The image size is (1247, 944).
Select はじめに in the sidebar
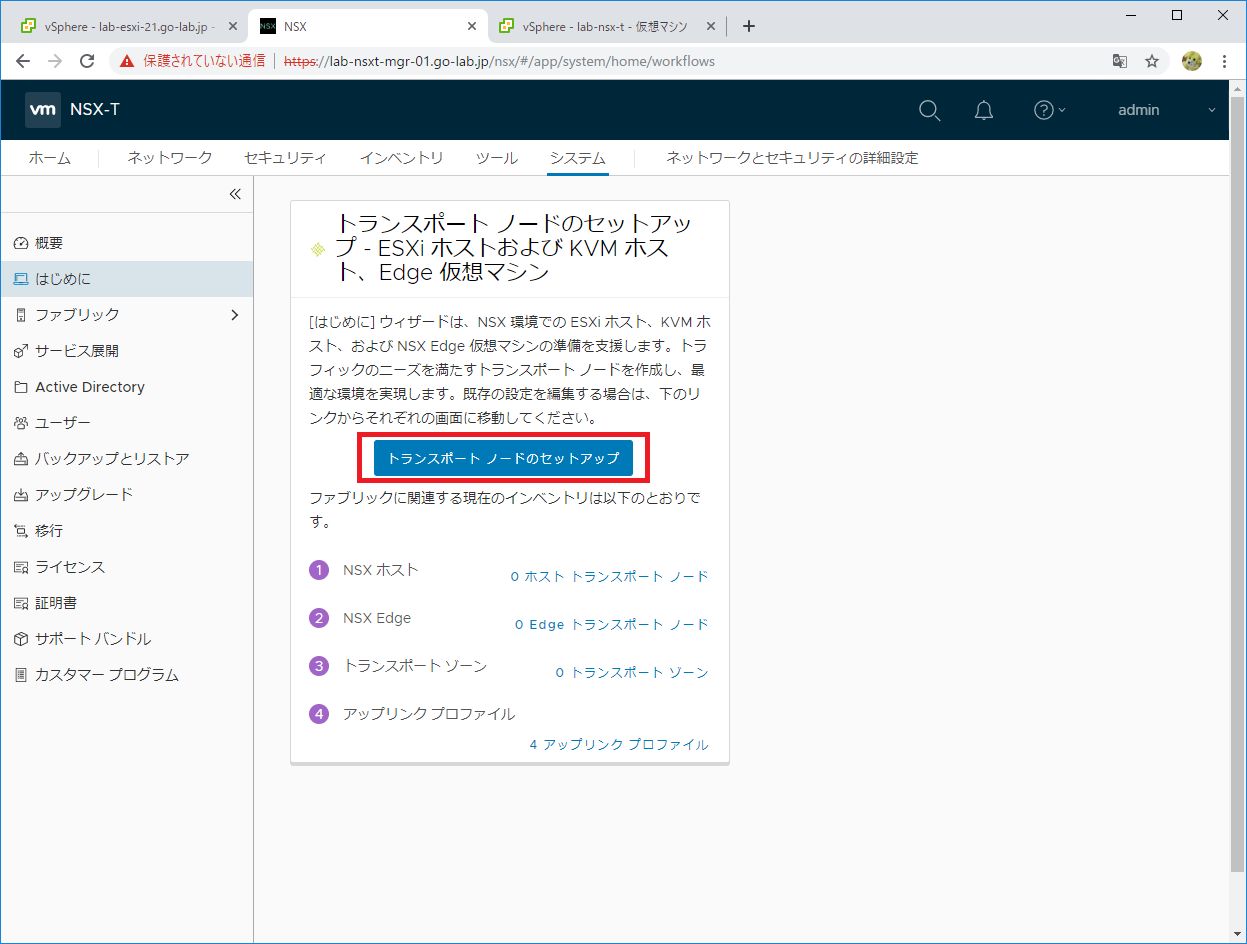(x=126, y=279)
